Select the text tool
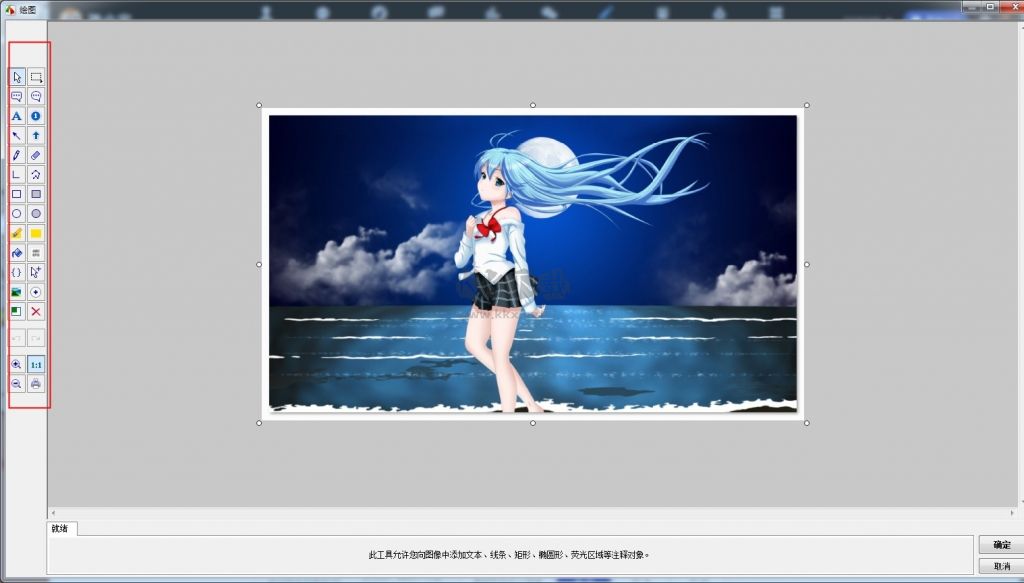The image size is (1024, 583). pos(16,116)
